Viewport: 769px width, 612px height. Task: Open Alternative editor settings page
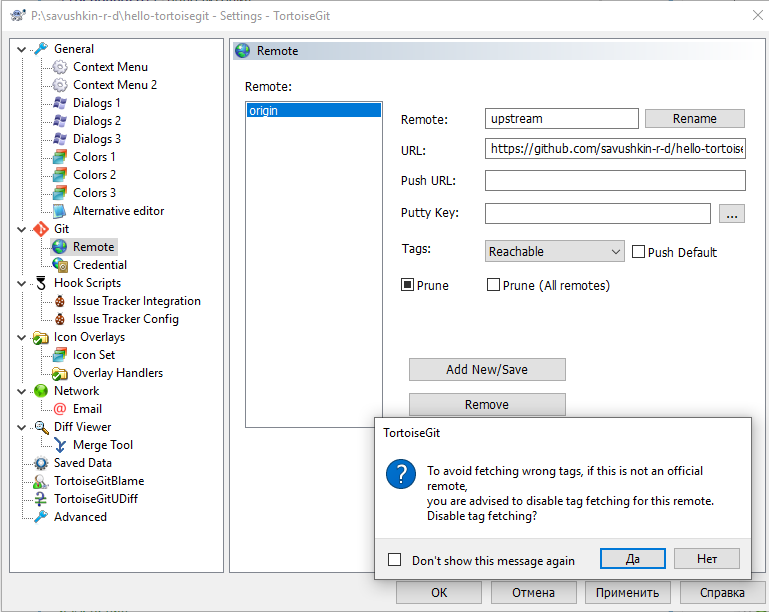(x=119, y=211)
